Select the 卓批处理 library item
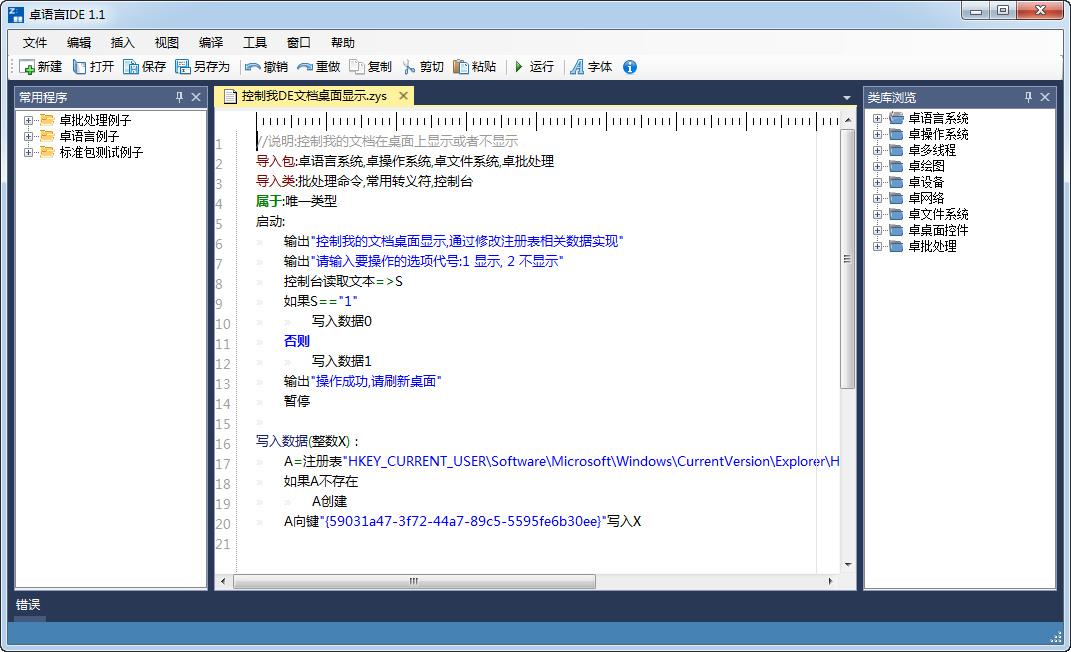The height and width of the screenshot is (652, 1071). pos(932,246)
